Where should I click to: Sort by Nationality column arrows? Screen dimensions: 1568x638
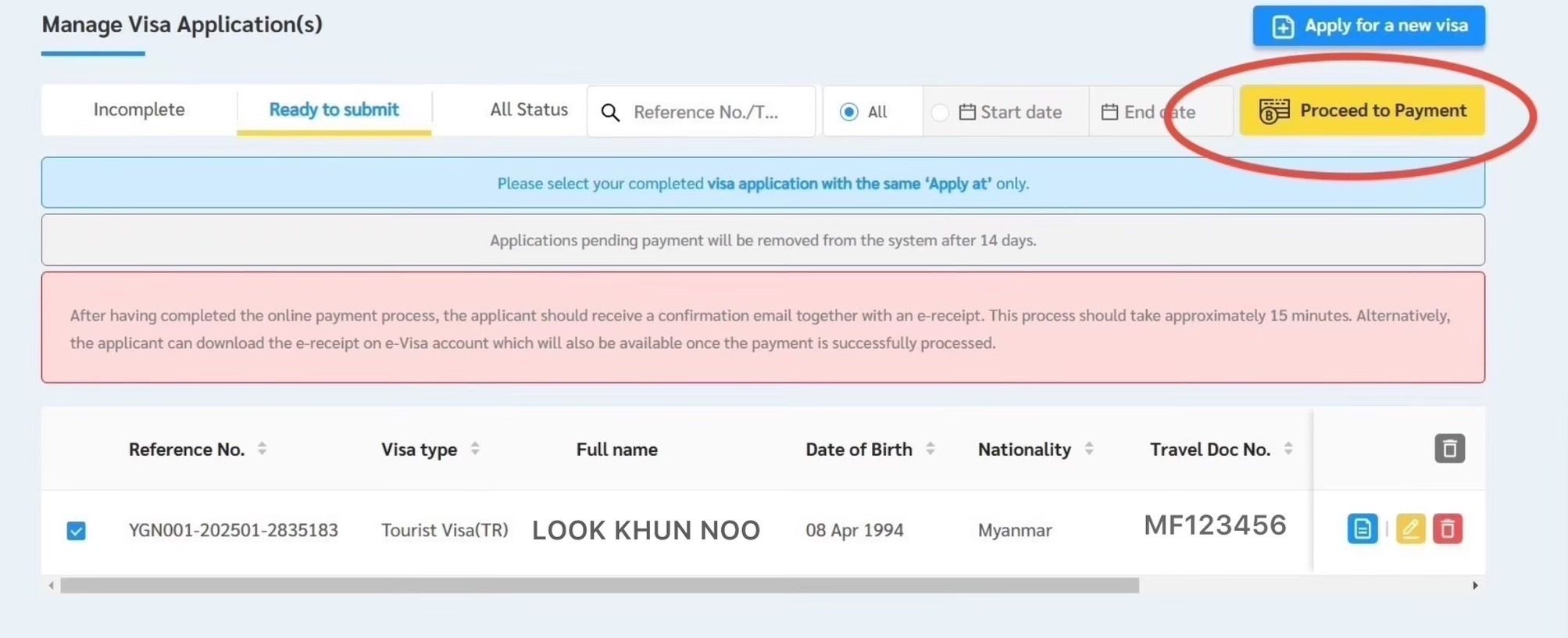tap(1089, 449)
